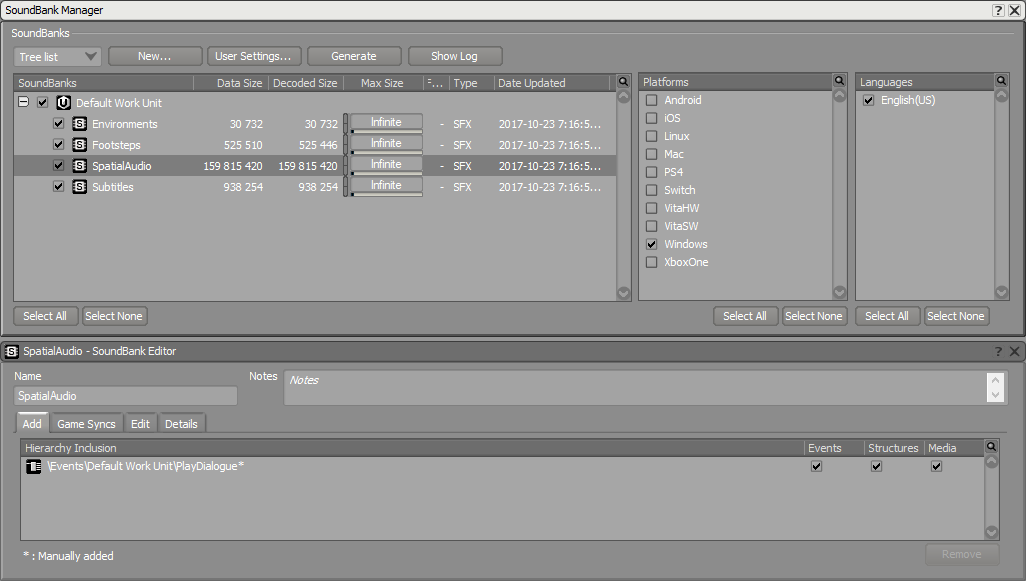Open search in Languages list header
Image resolution: width=1026 pixels, height=581 pixels.
(1002, 81)
